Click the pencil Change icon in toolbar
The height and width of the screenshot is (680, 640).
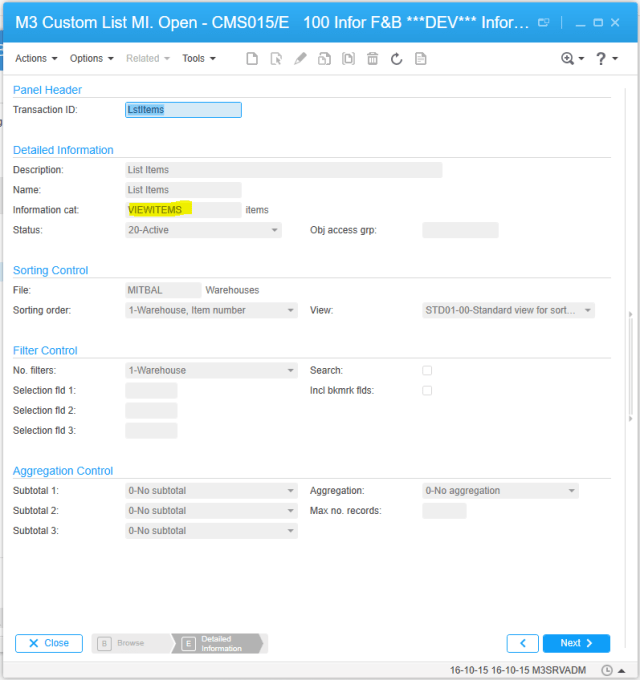[x=300, y=59]
